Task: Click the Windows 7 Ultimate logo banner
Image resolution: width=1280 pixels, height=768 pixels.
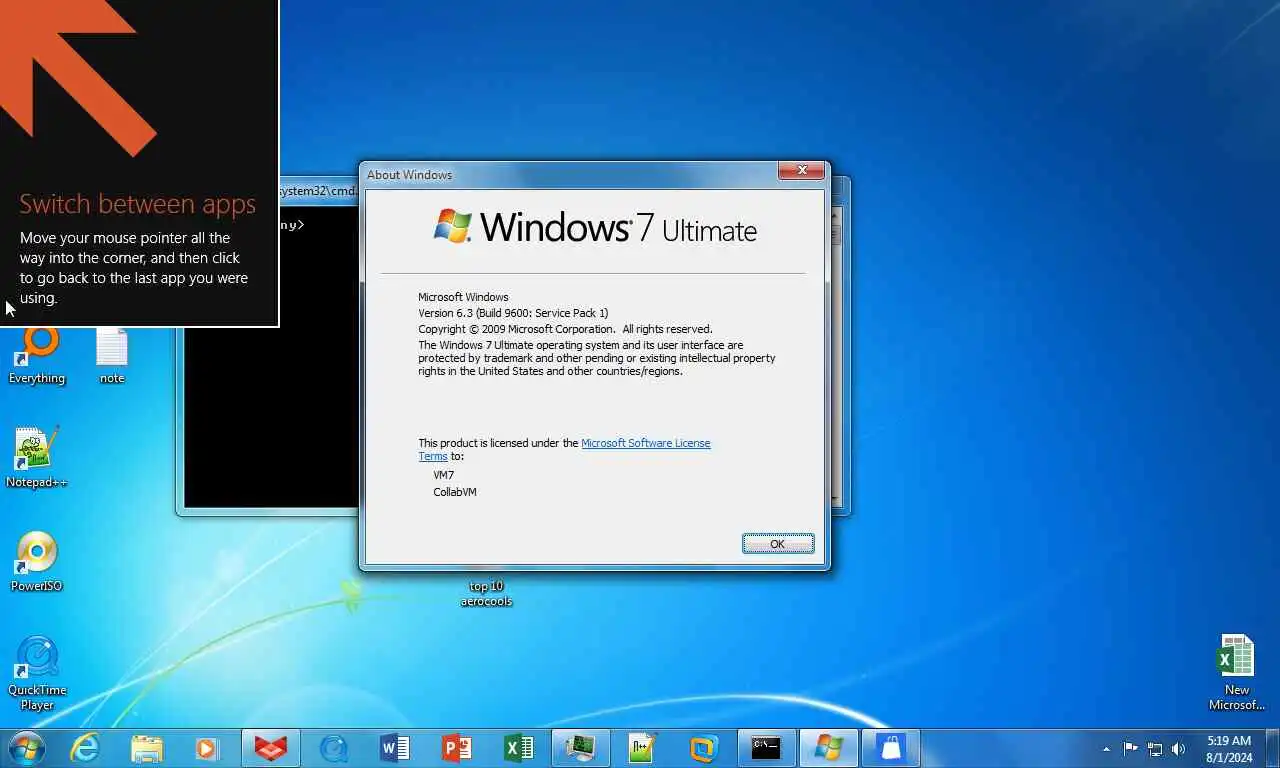Action: point(595,226)
